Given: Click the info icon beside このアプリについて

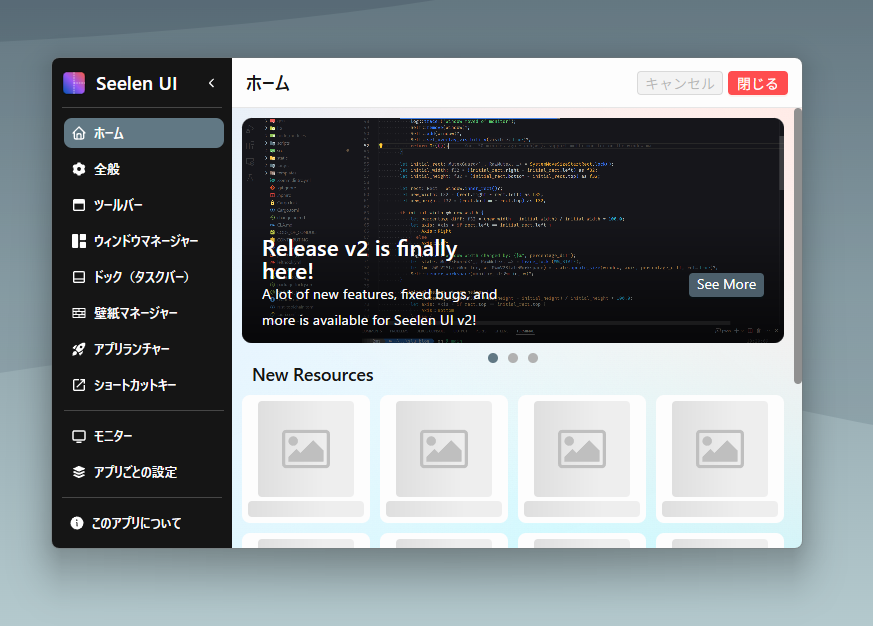Looking at the screenshot, I should tap(77, 523).
